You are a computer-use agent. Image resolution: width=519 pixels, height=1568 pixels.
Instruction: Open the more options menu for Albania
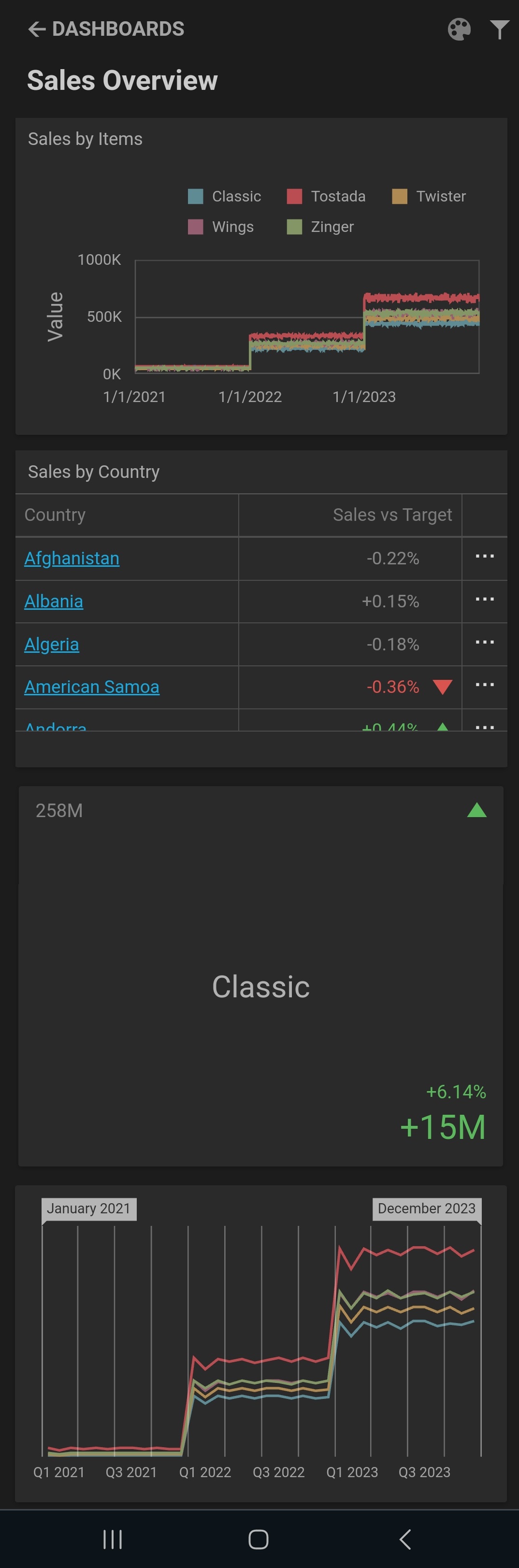[x=484, y=600]
